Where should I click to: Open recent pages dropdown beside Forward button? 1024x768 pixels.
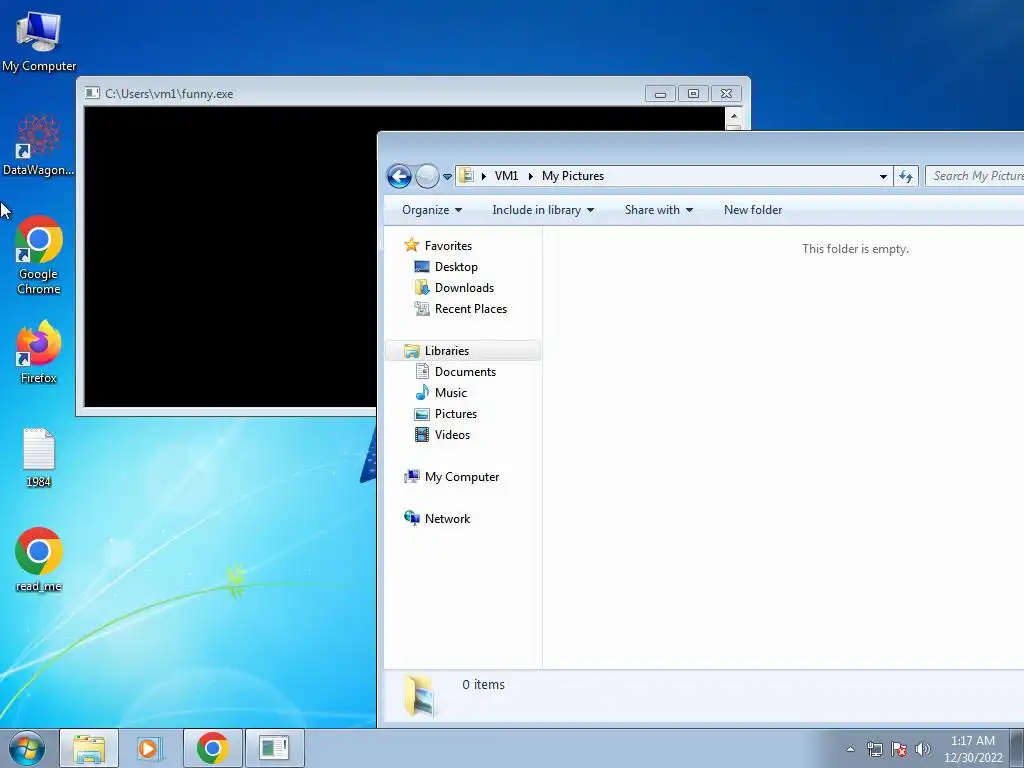(447, 176)
